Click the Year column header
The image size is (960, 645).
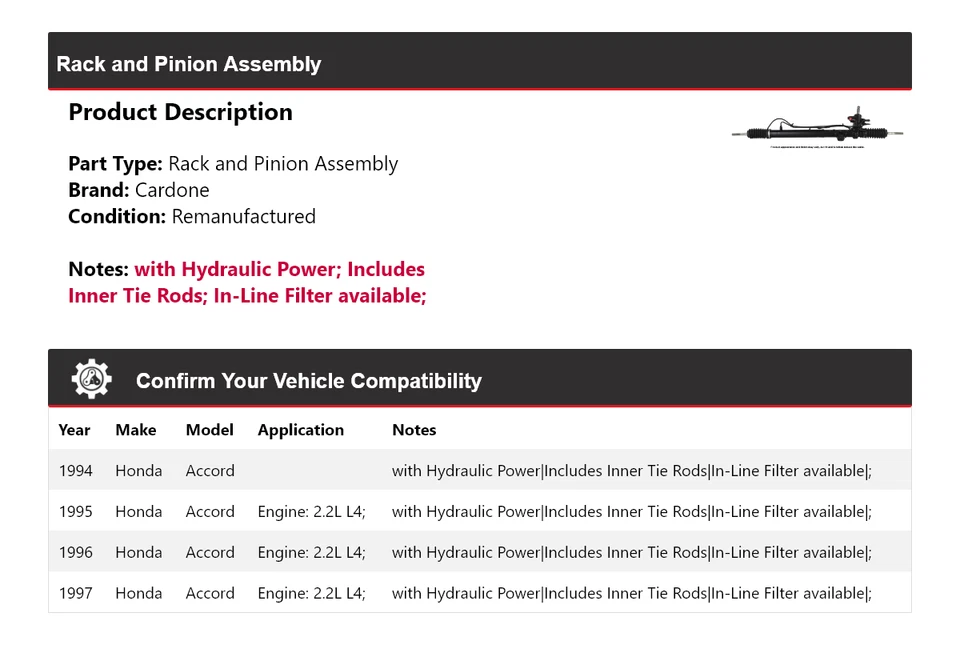coord(74,430)
